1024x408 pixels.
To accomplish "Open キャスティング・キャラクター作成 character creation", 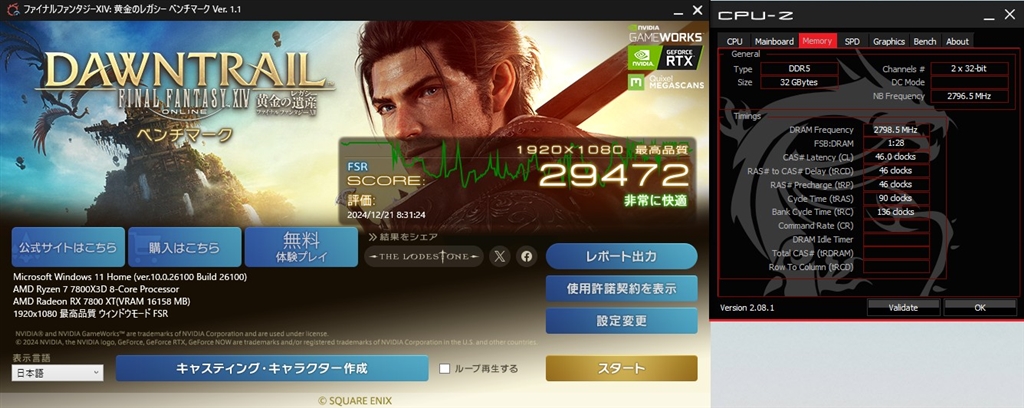I will (272, 368).
